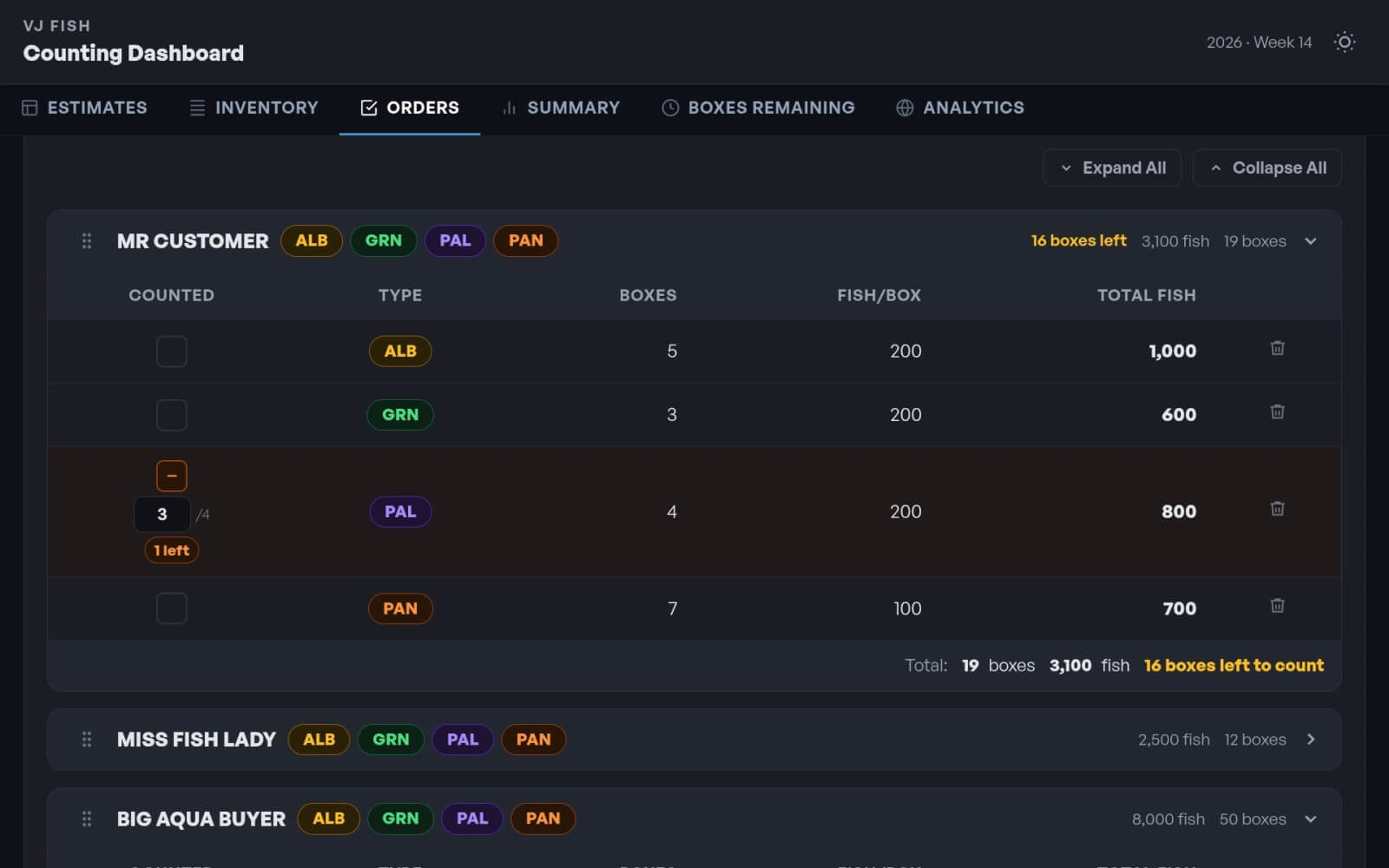Screen dimensions: 1389x868
Task: Switch to the Inventory tab
Action: point(254,108)
